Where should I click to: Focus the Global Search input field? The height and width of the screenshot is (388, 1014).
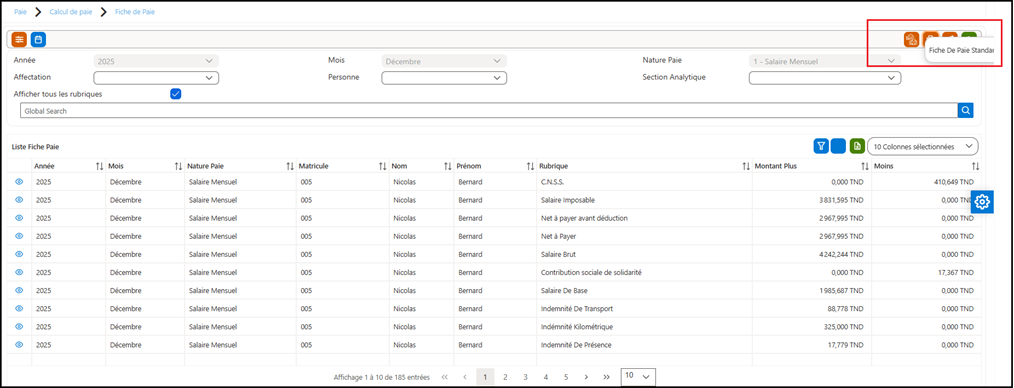(x=489, y=111)
